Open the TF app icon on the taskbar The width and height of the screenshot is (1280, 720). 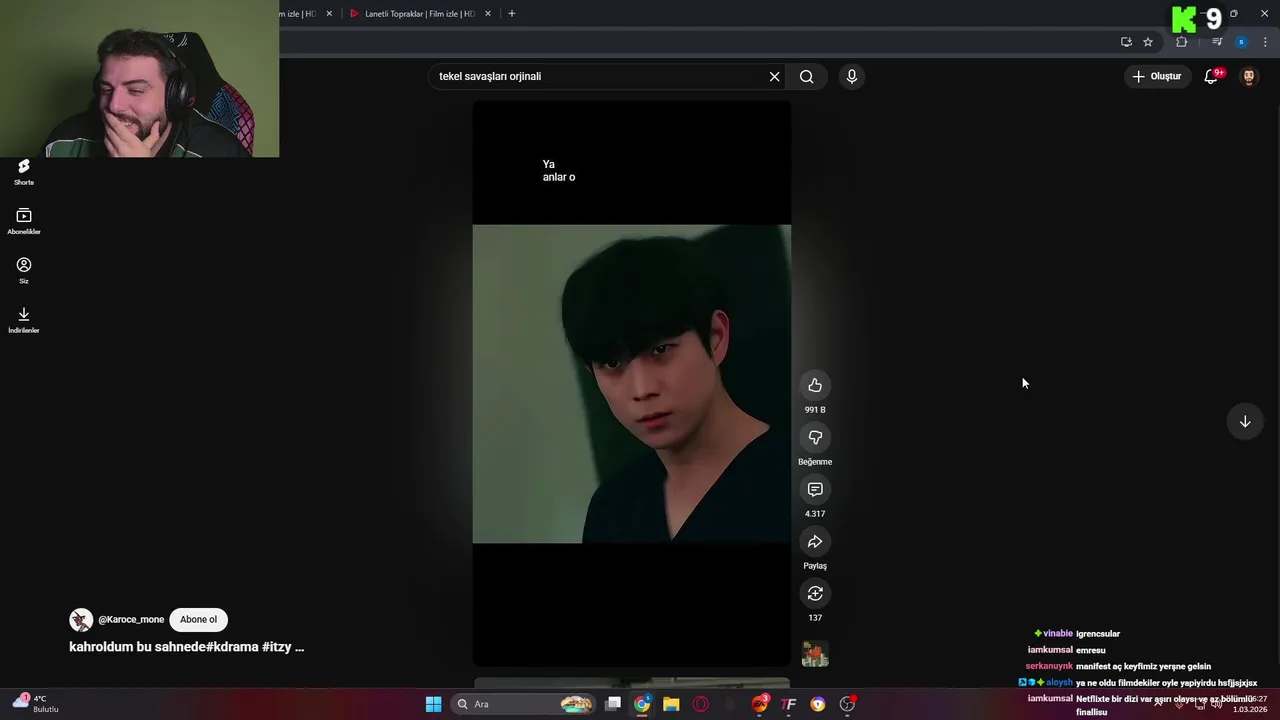tap(788, 704)
